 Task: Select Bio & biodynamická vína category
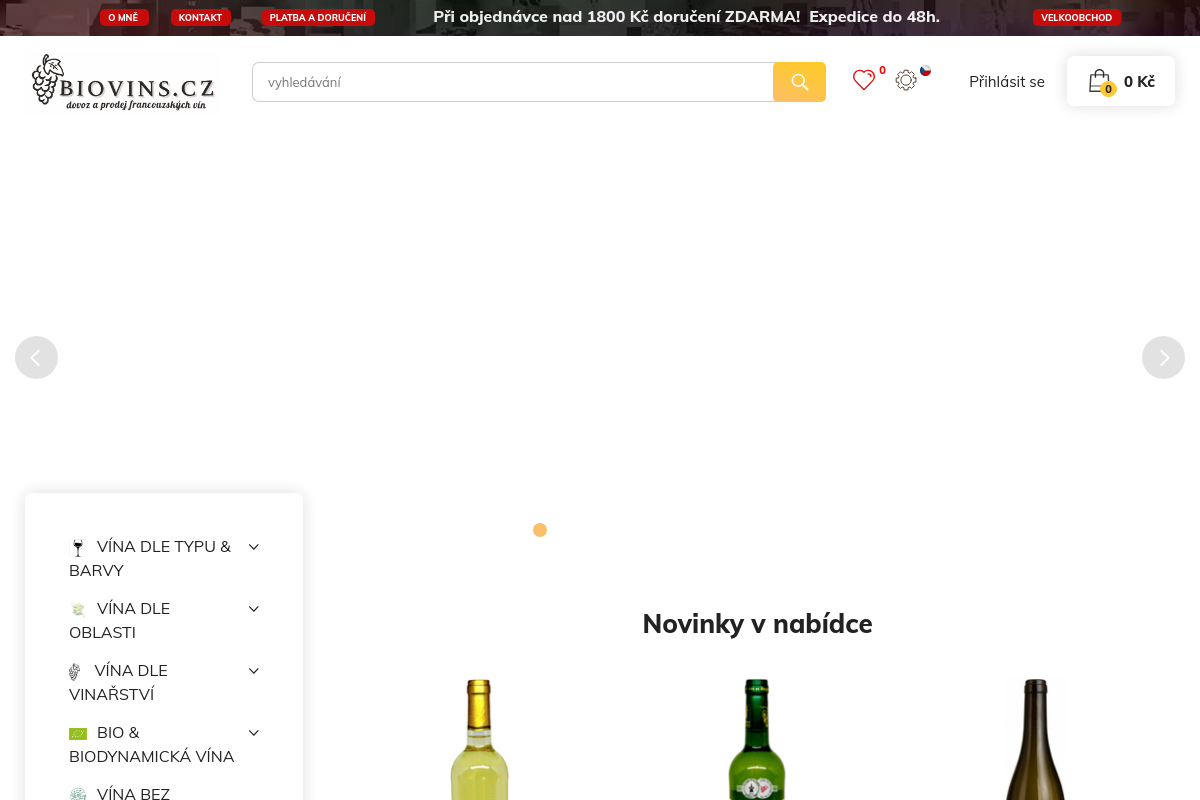(152, 745)
